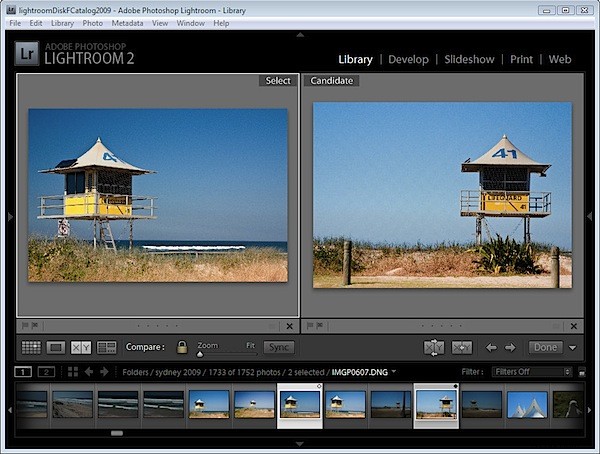Remove the Select photo with X
Image resolution: width=600 pixels, height=454 pixels.
coord(290,326)
